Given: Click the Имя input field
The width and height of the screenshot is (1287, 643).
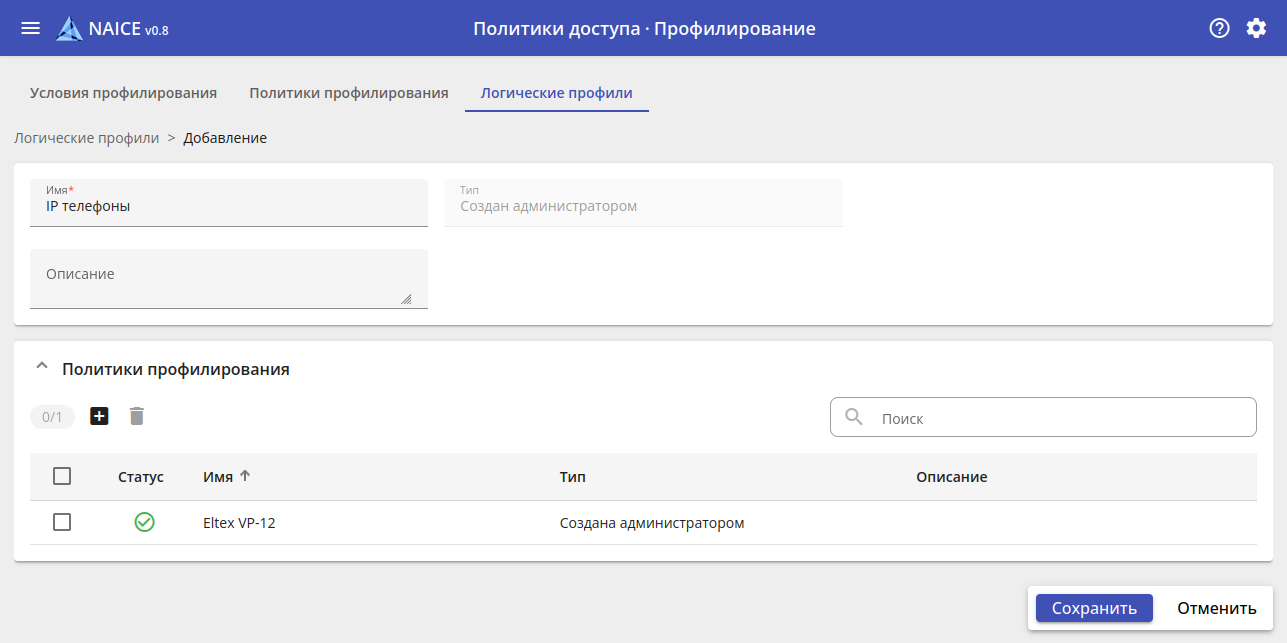Looking at the screenshot, I should tap(229, 207).
